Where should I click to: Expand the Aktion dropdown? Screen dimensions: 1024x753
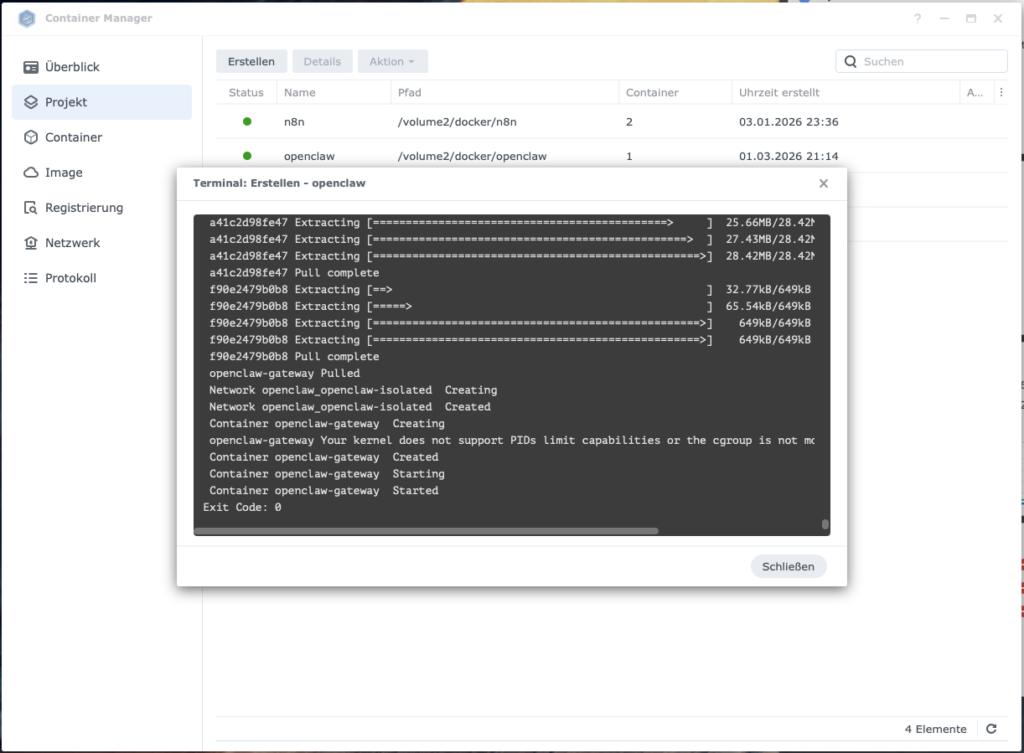[x=392, y=61]
